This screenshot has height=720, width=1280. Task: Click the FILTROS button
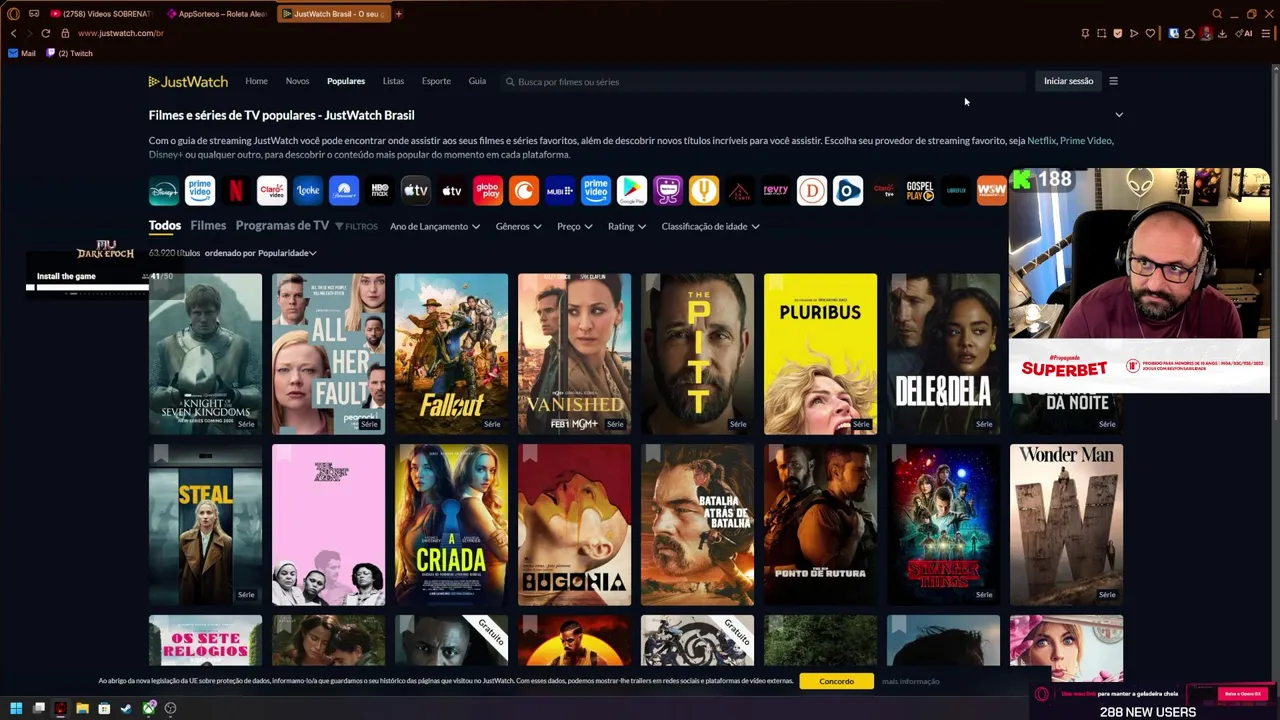tap(356, 227)
